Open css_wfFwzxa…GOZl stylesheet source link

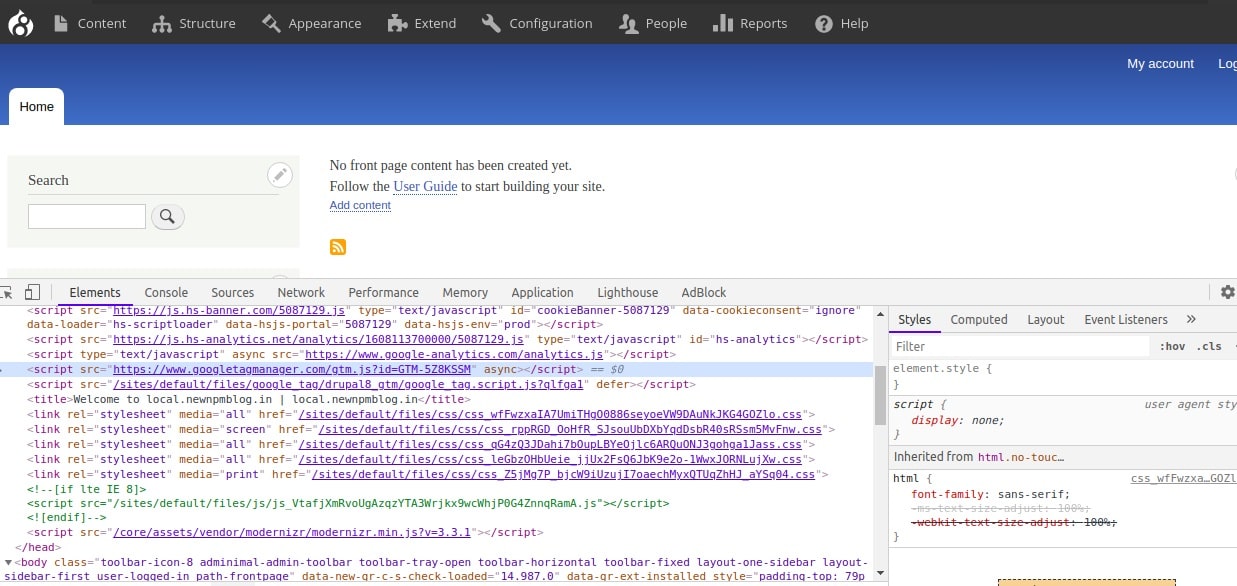[x=1184, y=479]
